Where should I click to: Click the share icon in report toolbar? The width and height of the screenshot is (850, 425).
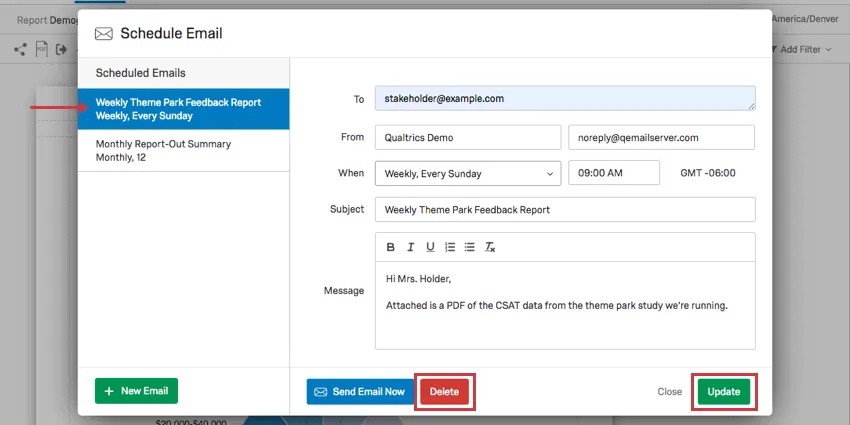pyautogui.click(x=20, y=49)
